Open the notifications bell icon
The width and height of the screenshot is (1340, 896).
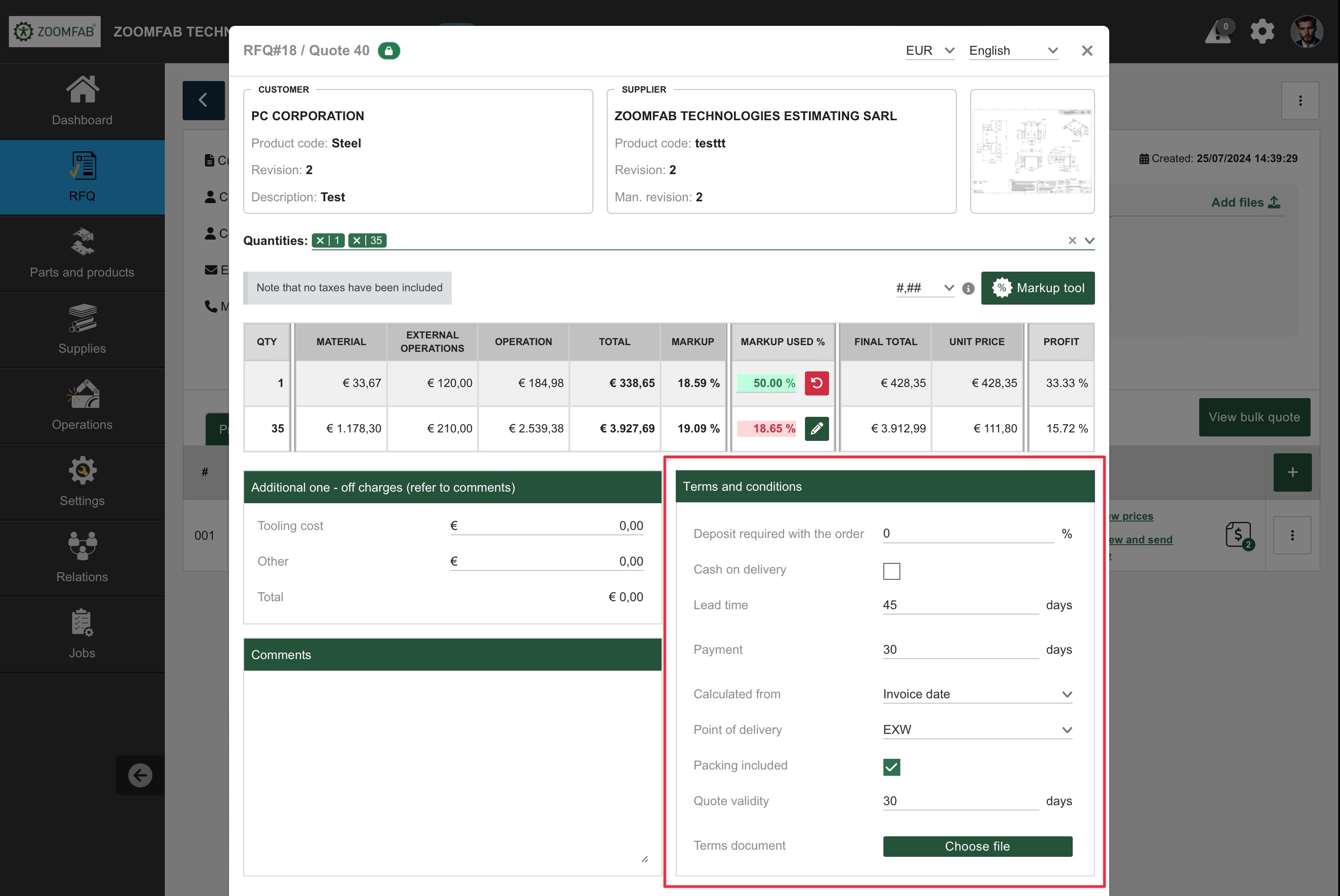pyautogui.click(x=1218, y=32)
